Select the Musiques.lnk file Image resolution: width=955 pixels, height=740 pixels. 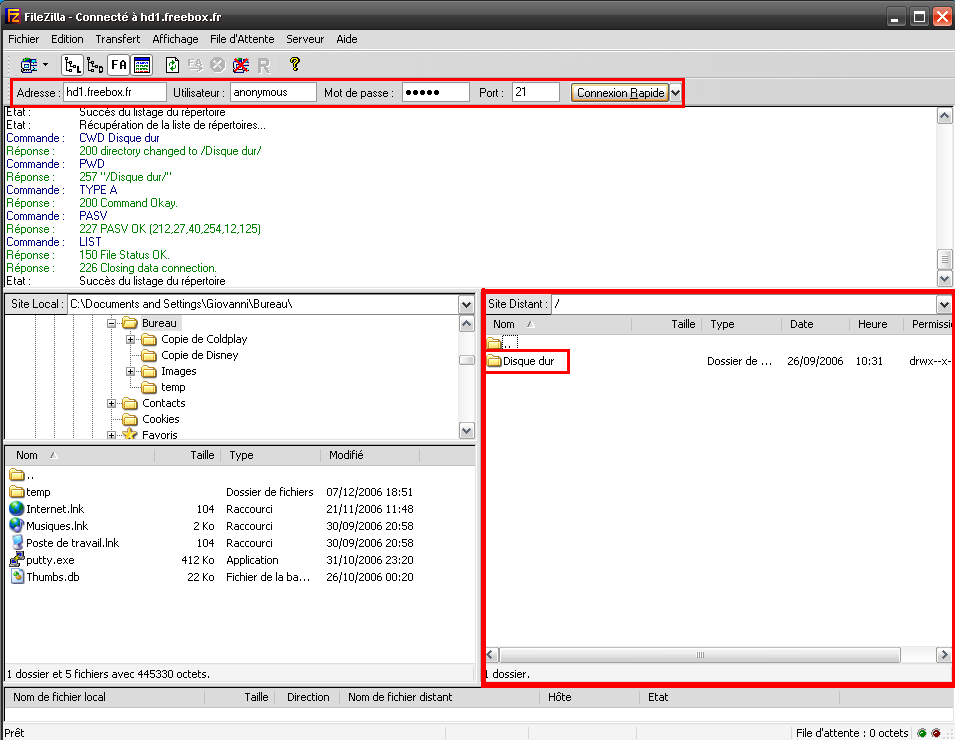pos(57,526)
